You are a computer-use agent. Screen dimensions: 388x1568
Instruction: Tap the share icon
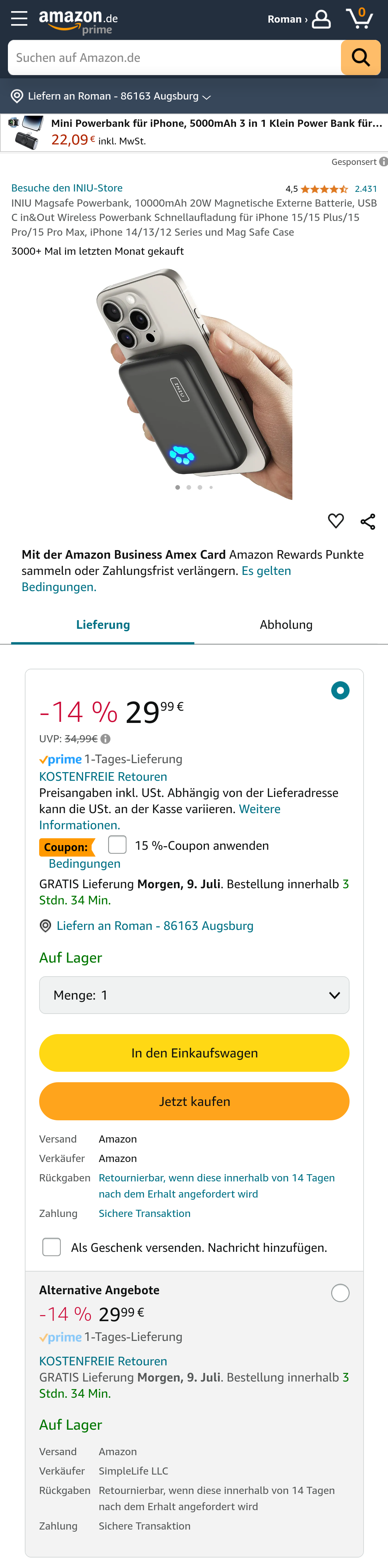point(368,522)
